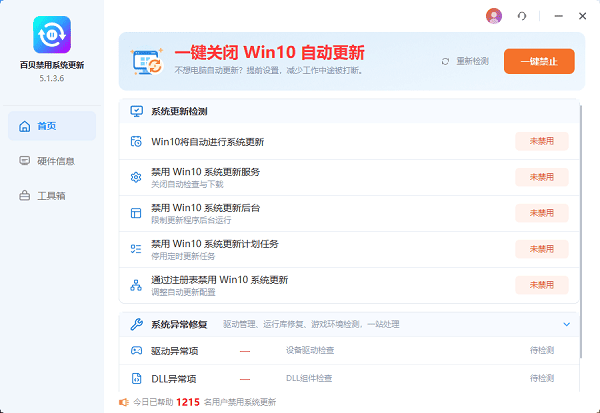Click the checklist icon beside 系统更新计划任务
Screen dimensions: 600x413
click(136, 249)
